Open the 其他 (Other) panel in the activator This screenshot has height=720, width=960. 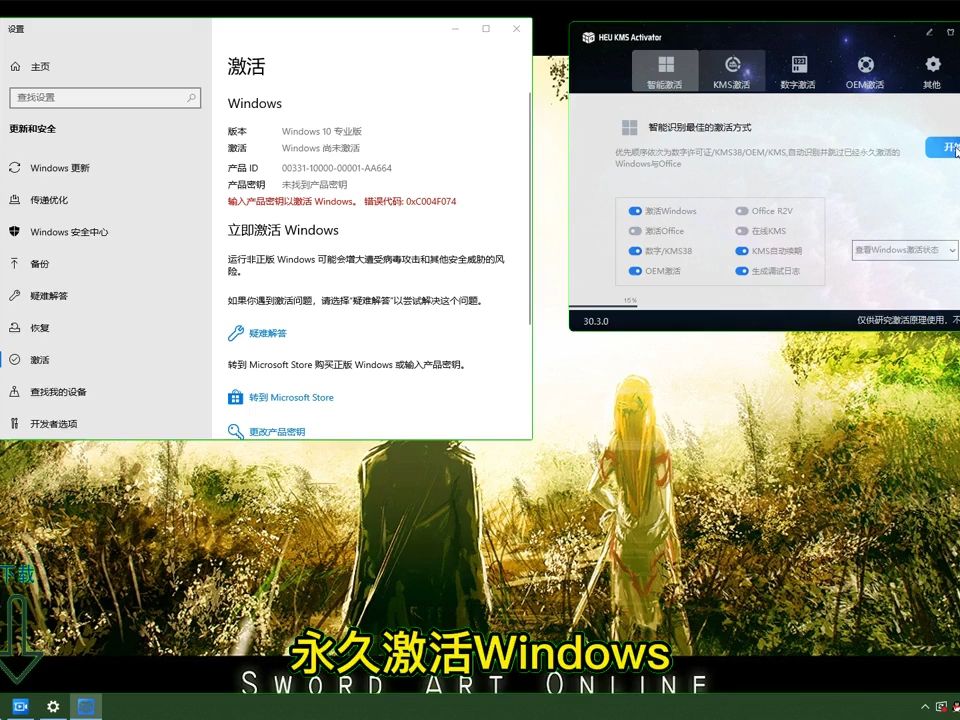click(931, 70)
